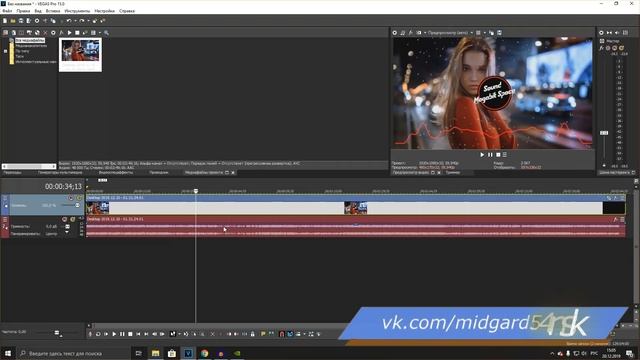Open the Инструменты menu
This screenshot has width=640, height=360.
pos(77,11)
